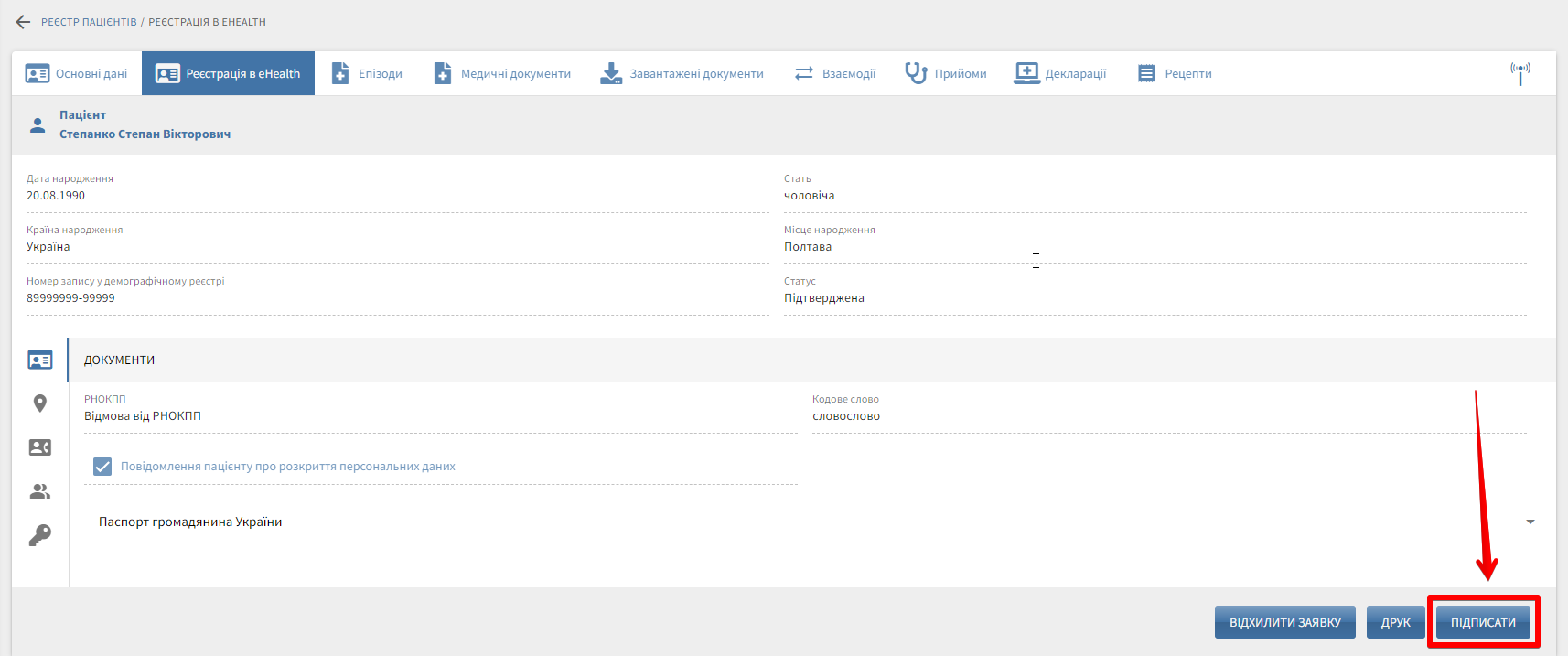1568x656 pixels.
Task: Open the address location pin sidebar icon
Action: pos(40,403)
